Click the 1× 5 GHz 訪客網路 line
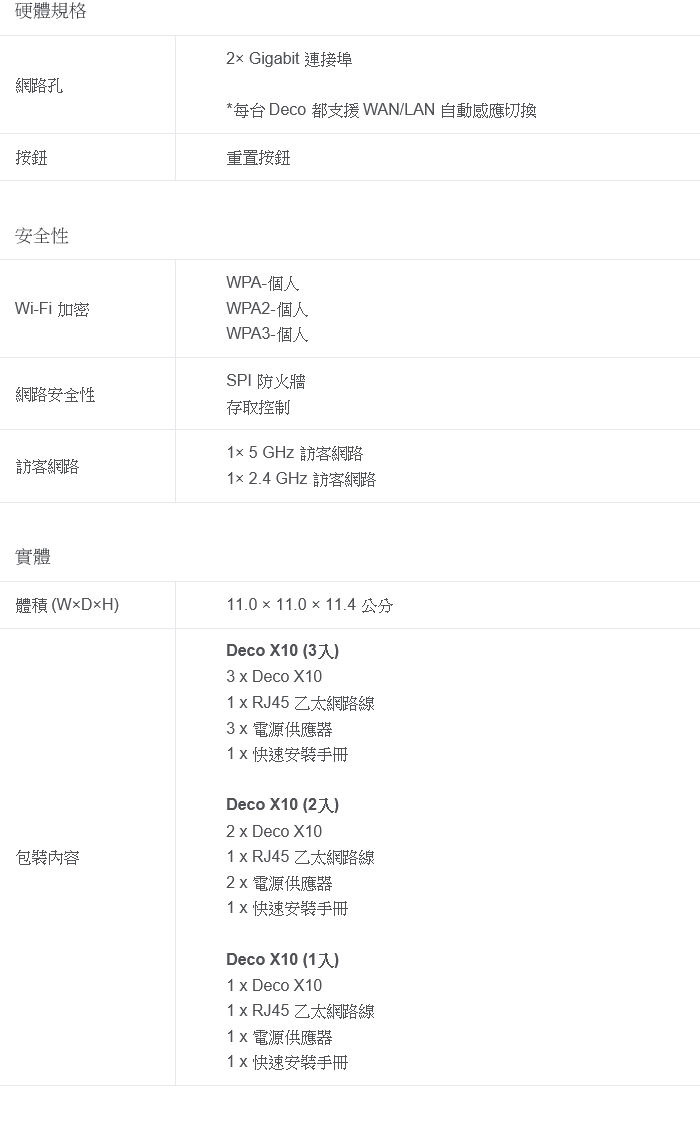The width and height of the screenshot is (700, 1129). coord(295,453)
